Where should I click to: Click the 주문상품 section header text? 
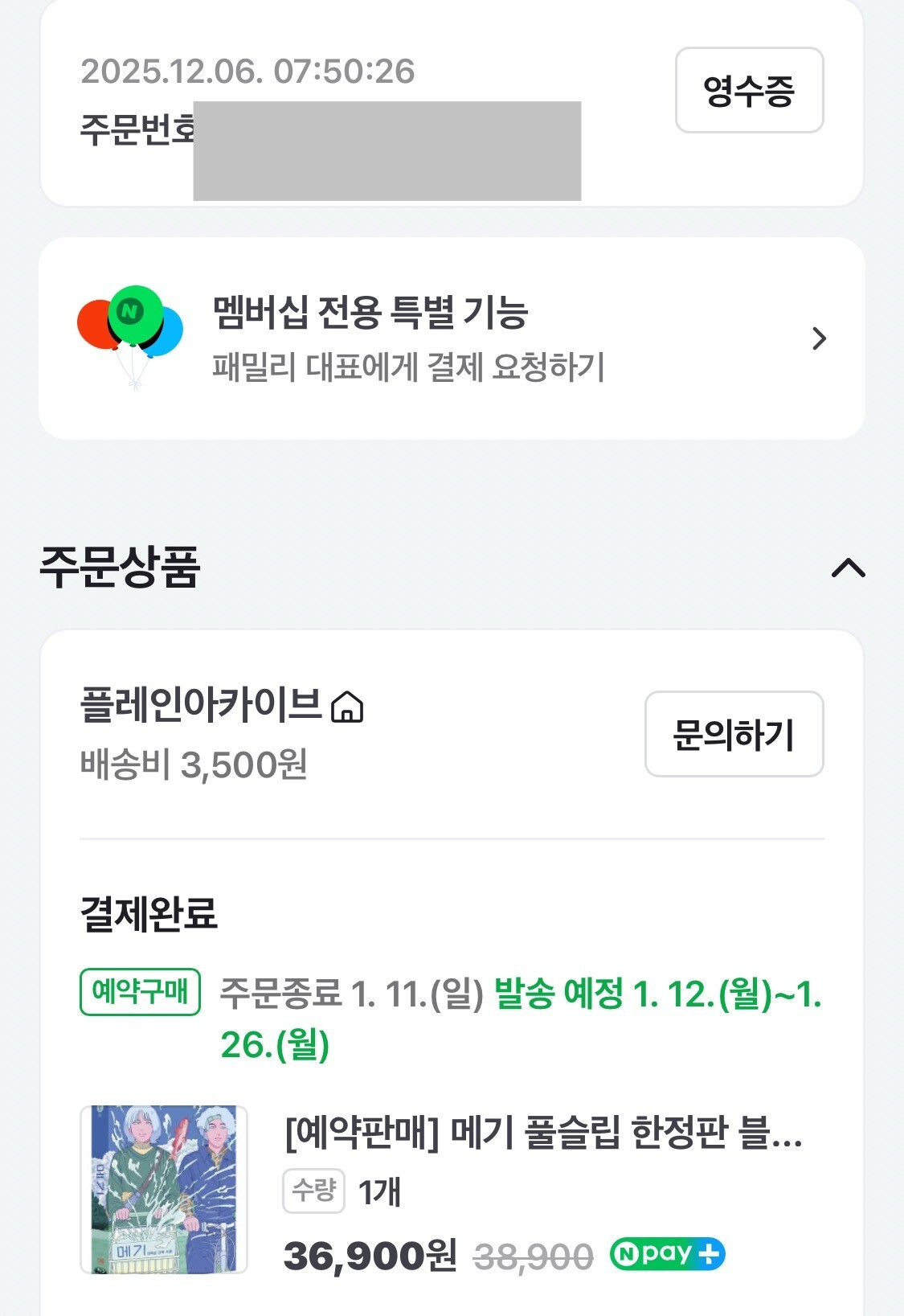click(x=120, y=567)
